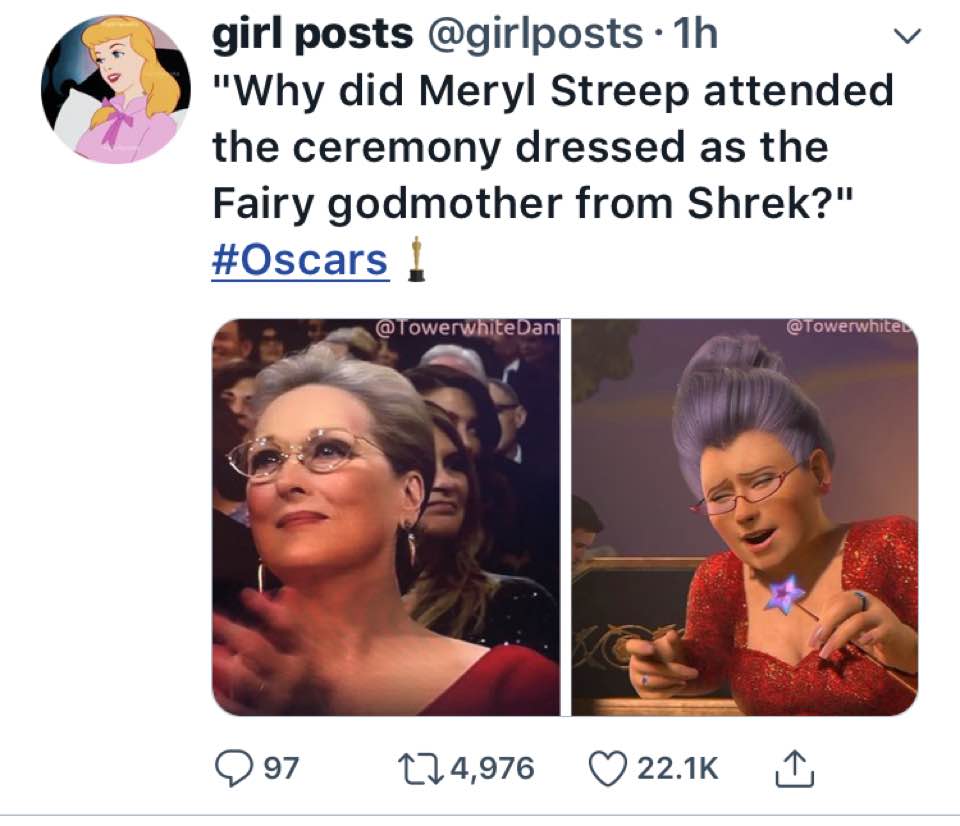This screenshot has width=960, height=826.
Task: Click the 4,976 retweets count
Action: tap(493, 768)
